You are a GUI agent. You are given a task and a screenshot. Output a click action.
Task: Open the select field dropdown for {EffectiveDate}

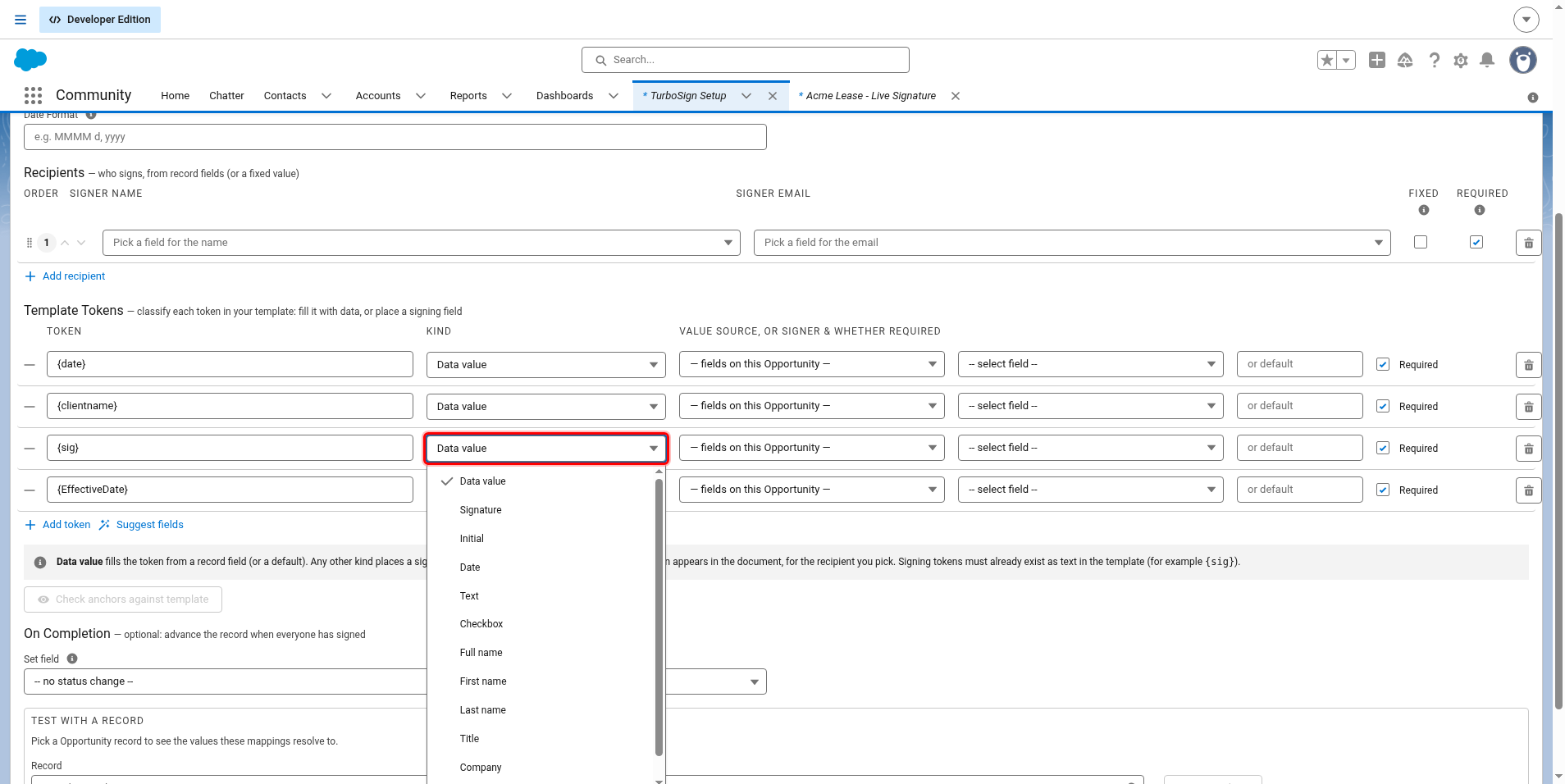(x=1091, y=490)
